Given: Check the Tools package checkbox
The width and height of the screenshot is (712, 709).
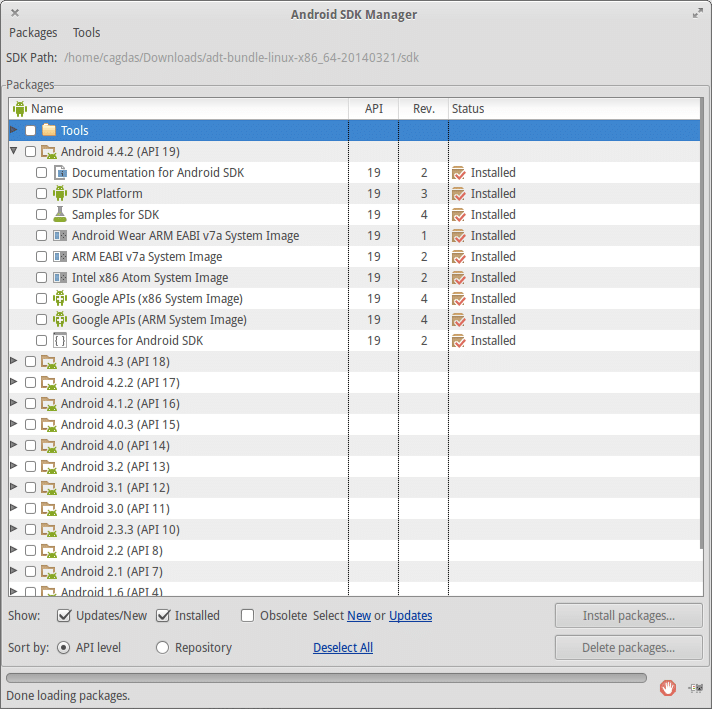Looking at the screenshot, I should [x=30, y=130].
